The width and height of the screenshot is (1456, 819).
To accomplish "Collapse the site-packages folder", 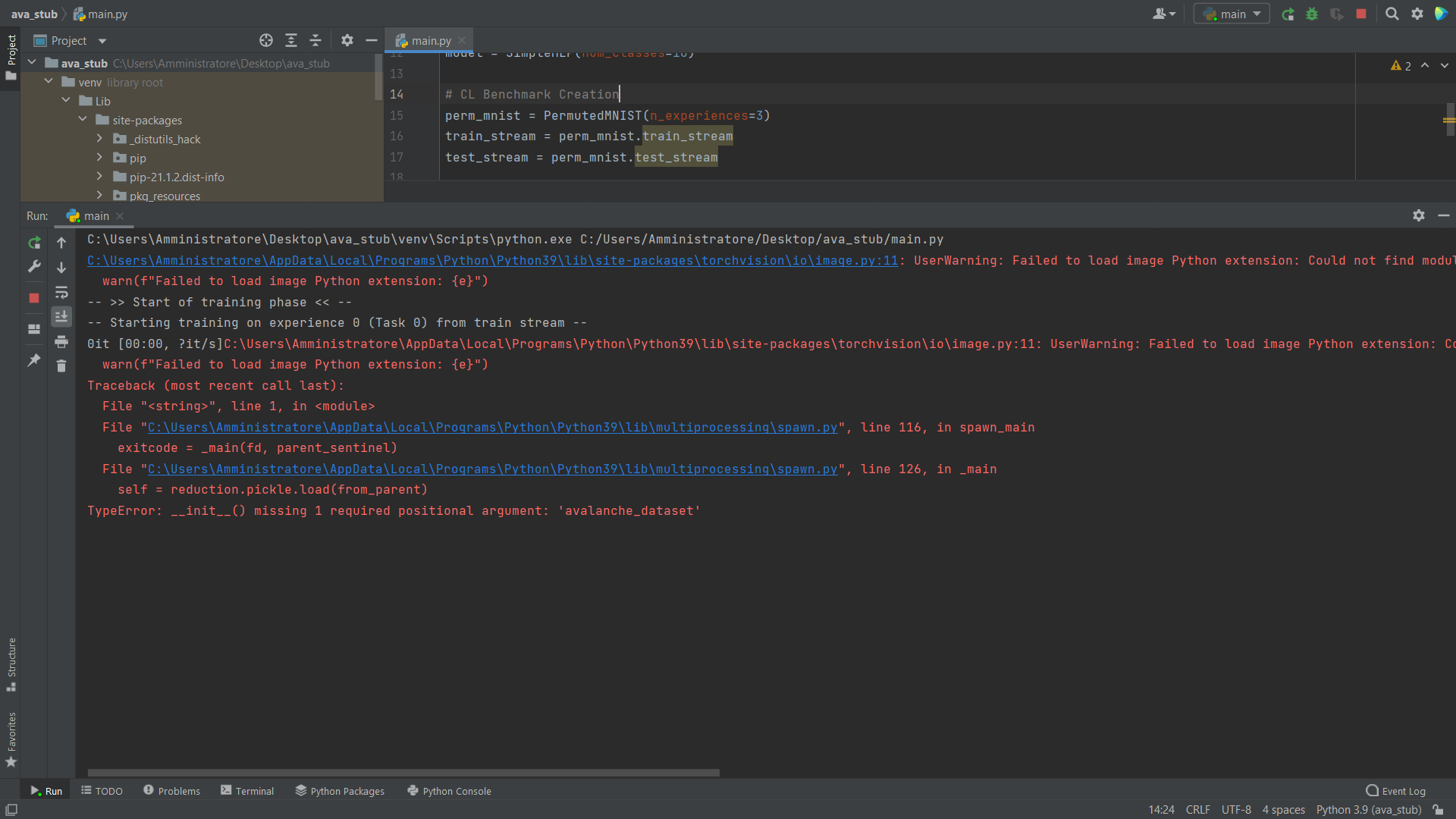I will tap(82, 119).
